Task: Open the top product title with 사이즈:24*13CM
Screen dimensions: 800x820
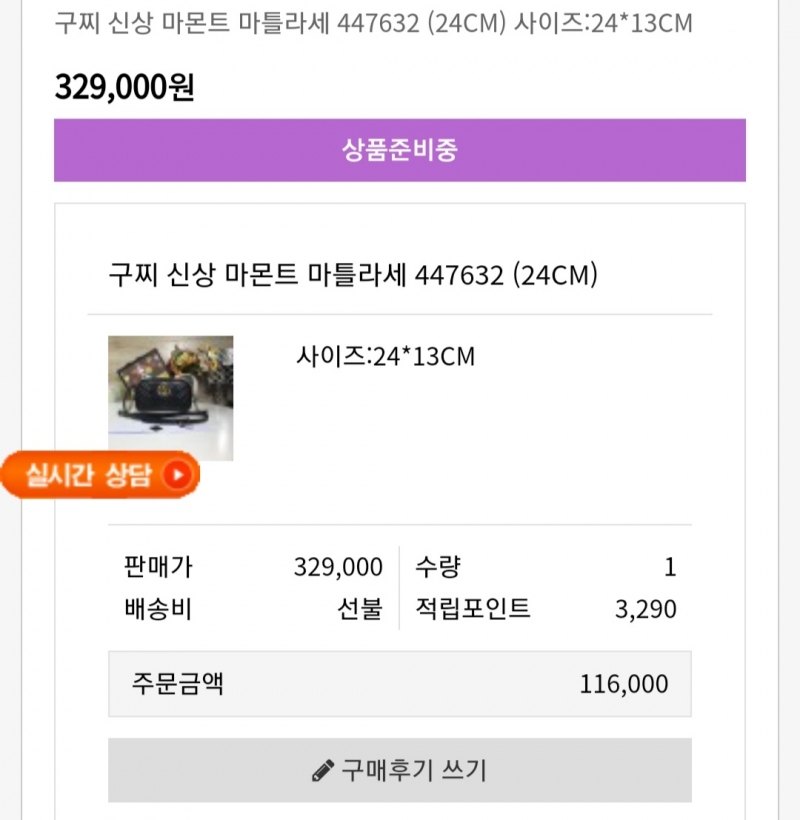Action: 373,23
